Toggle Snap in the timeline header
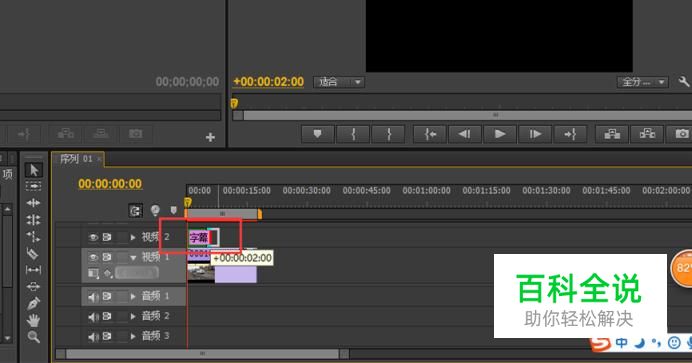The height and width of the screenshot is (363, 692). tap(135, 211)
